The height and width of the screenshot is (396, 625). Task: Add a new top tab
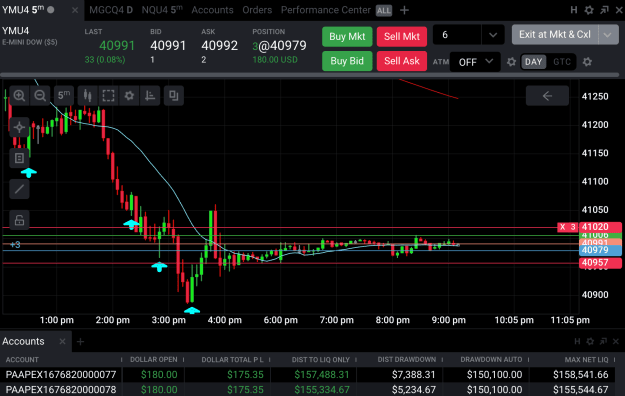(x=404, y=10)
